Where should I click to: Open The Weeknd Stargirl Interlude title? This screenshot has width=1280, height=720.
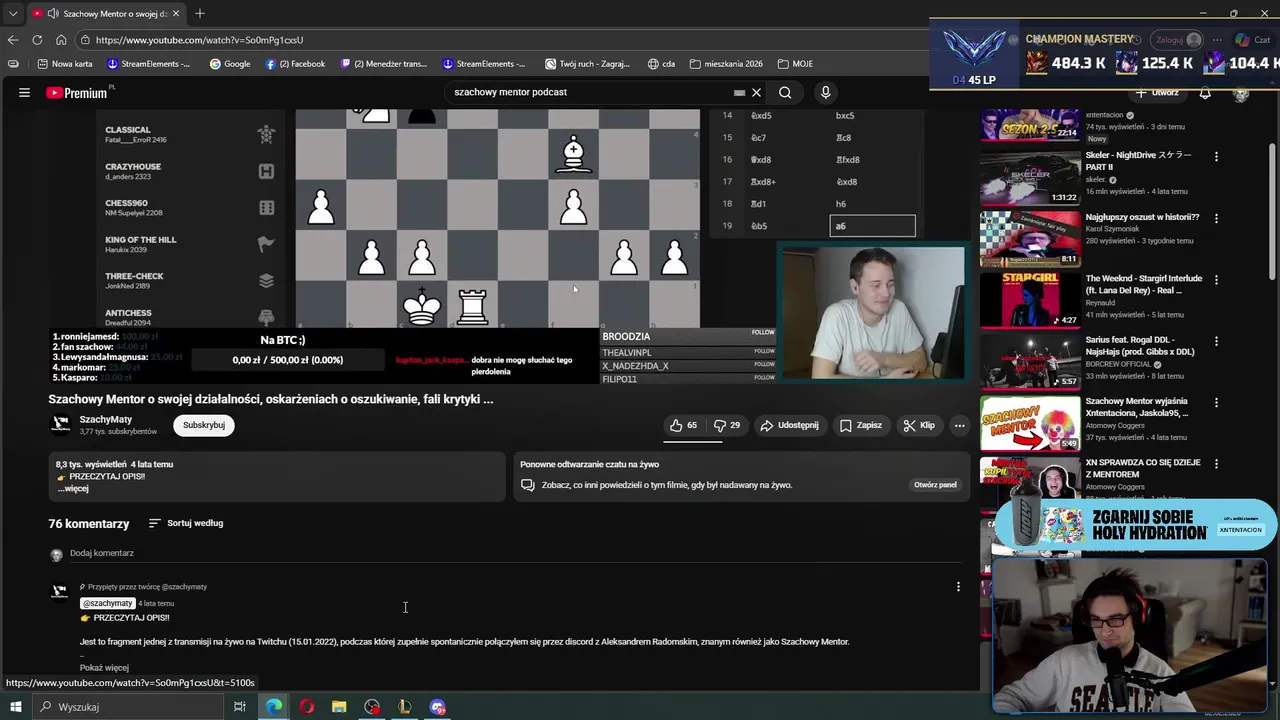pos(1144,284)
